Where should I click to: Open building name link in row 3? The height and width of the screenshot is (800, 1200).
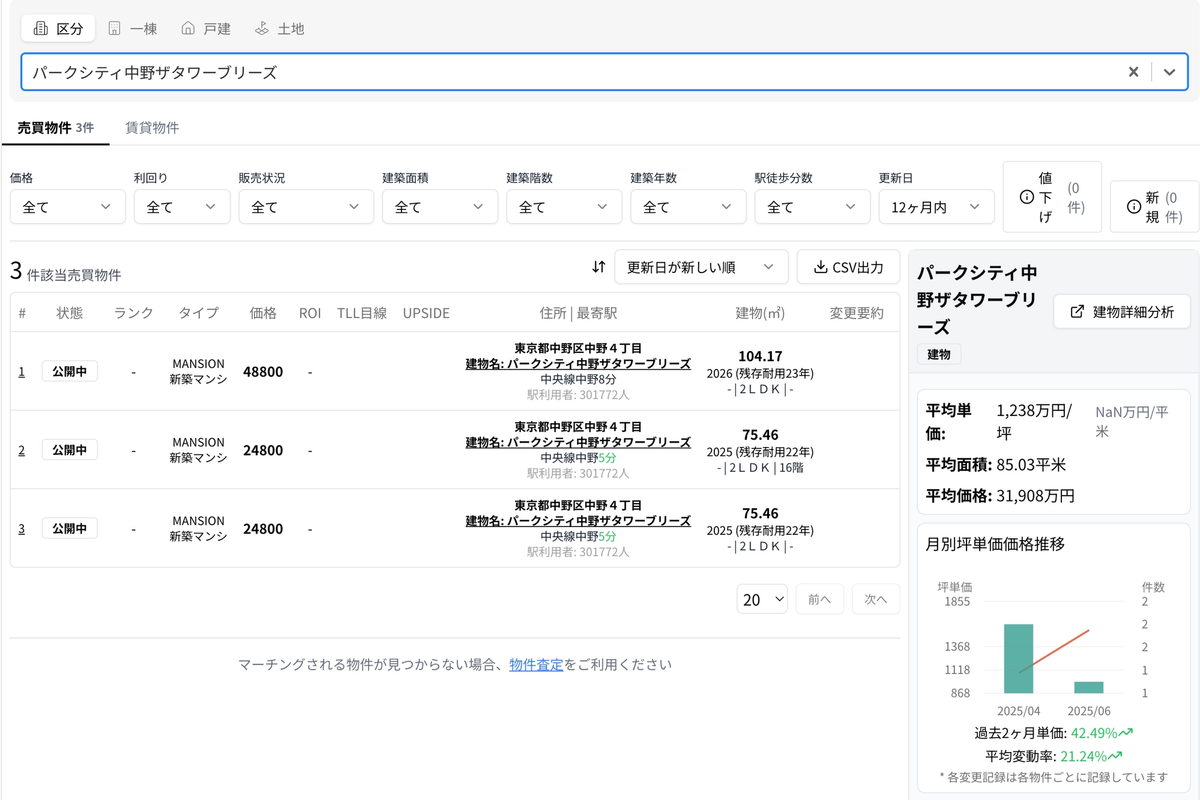pyautogui.click(x=578, y=521)
